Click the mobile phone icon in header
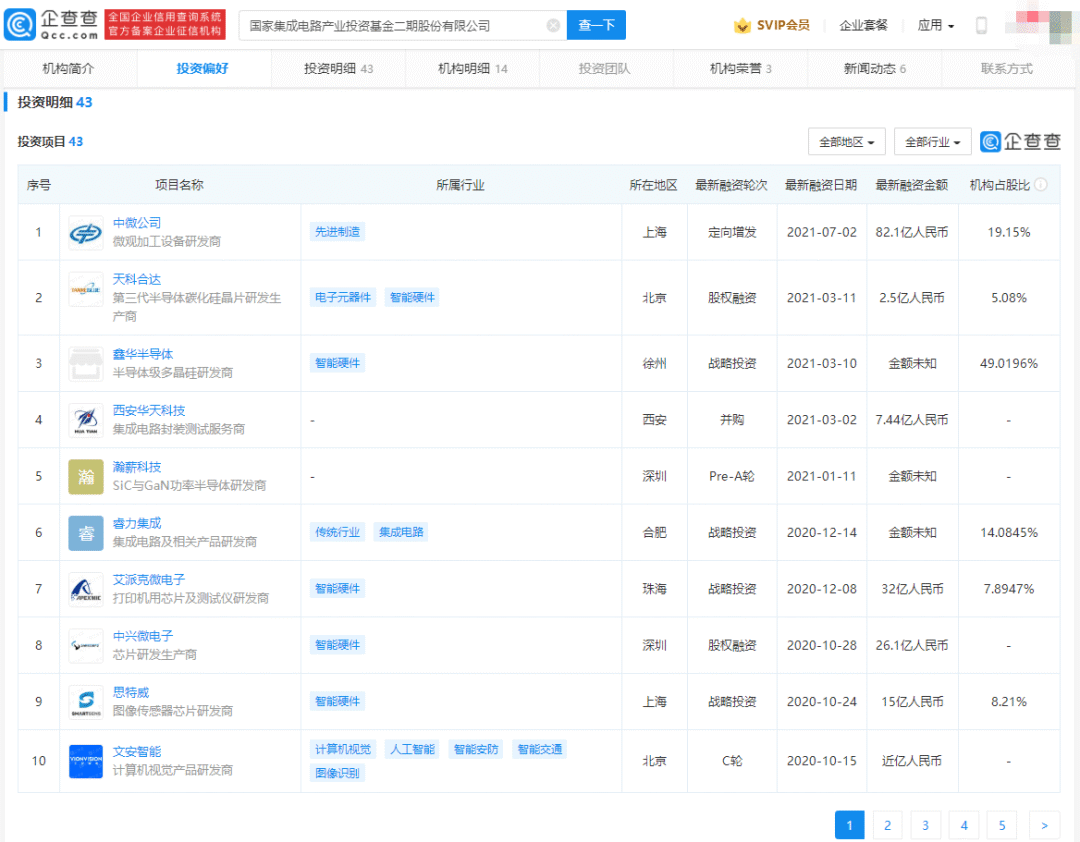The width and height of the screenshot is (1080, 842). coord(982,25)
